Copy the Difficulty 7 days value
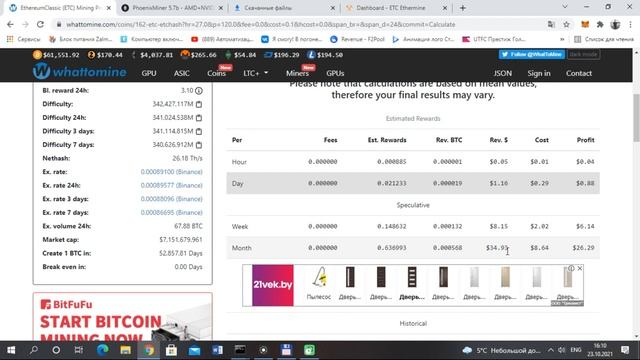640x360 pixels. click(199, 145)
